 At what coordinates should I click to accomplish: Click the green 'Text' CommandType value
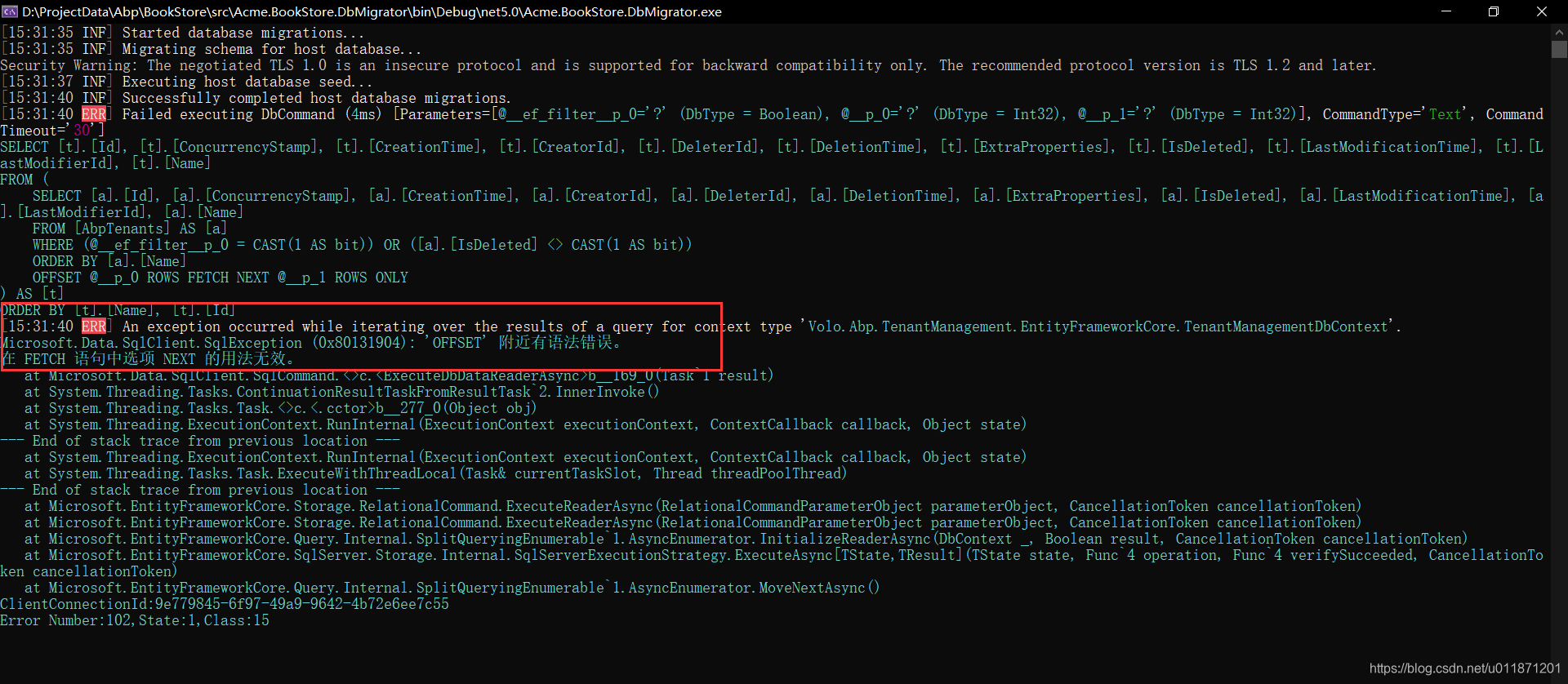[x=1445, y=114]
